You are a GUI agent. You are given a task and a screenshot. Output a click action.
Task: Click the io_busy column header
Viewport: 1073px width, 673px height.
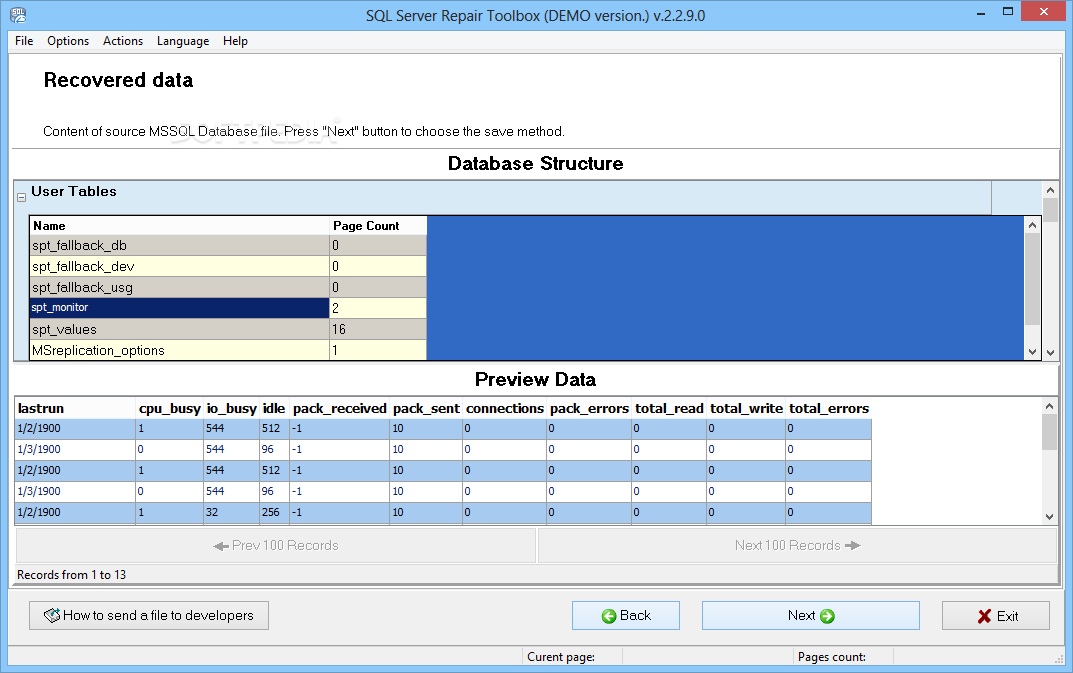point(231,409)
